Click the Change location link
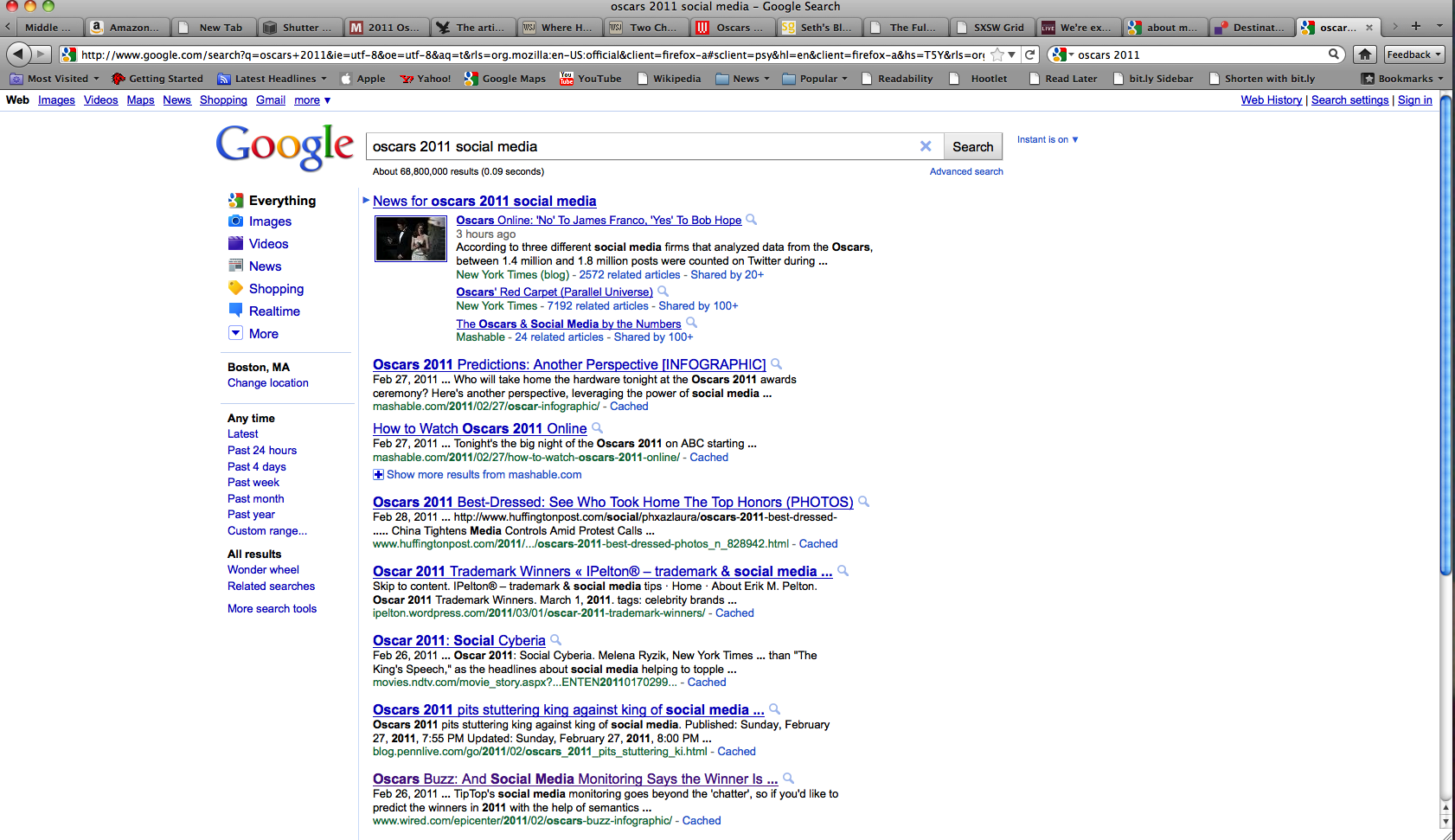The width and height of the screenshot is (1455, 840). click(268, 383)
